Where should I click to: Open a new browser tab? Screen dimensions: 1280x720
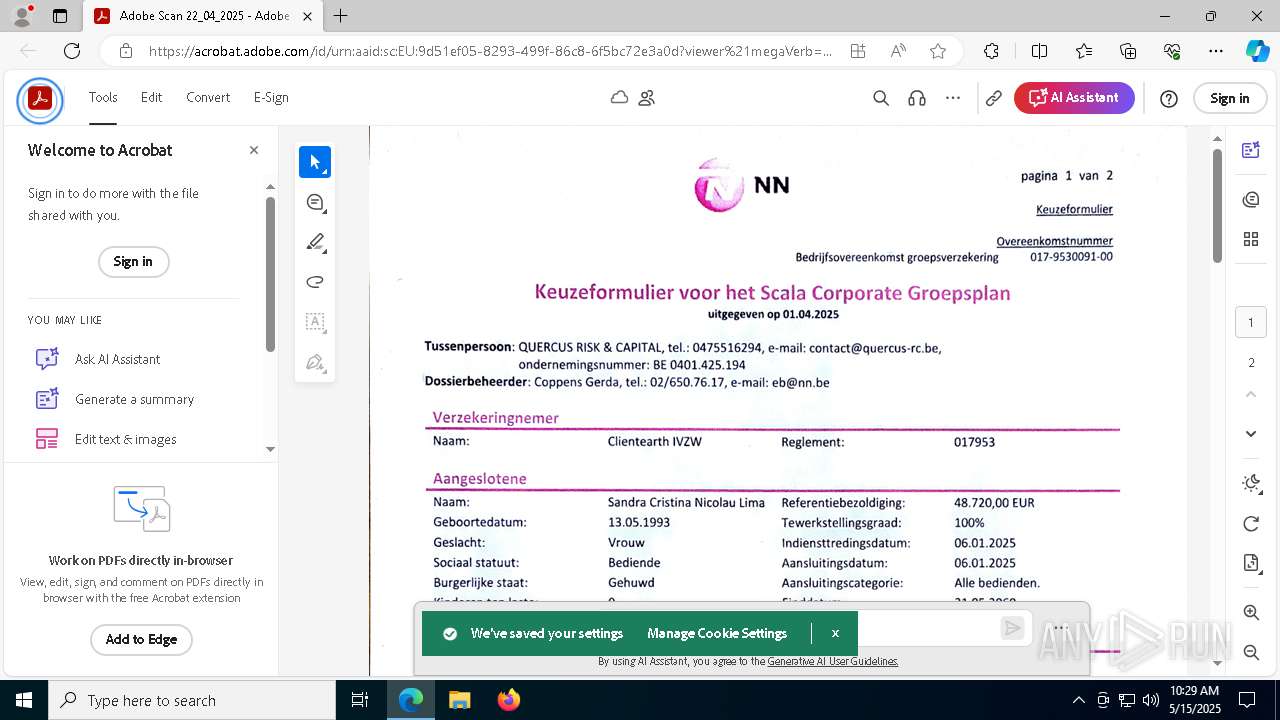click(341, 16)
